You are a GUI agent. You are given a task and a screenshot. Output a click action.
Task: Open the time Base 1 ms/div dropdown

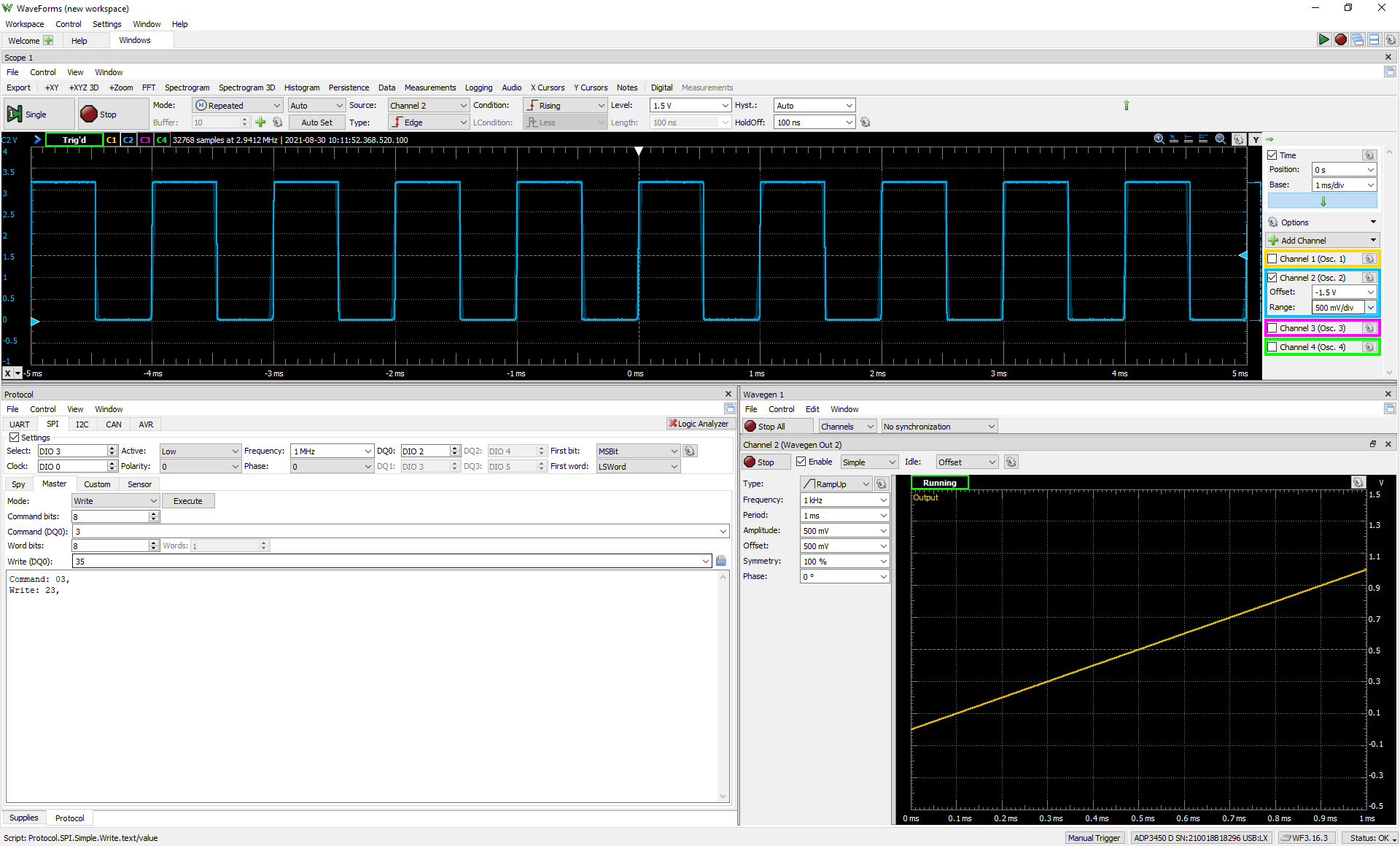pyautogui.click(x=1345, y=185)
